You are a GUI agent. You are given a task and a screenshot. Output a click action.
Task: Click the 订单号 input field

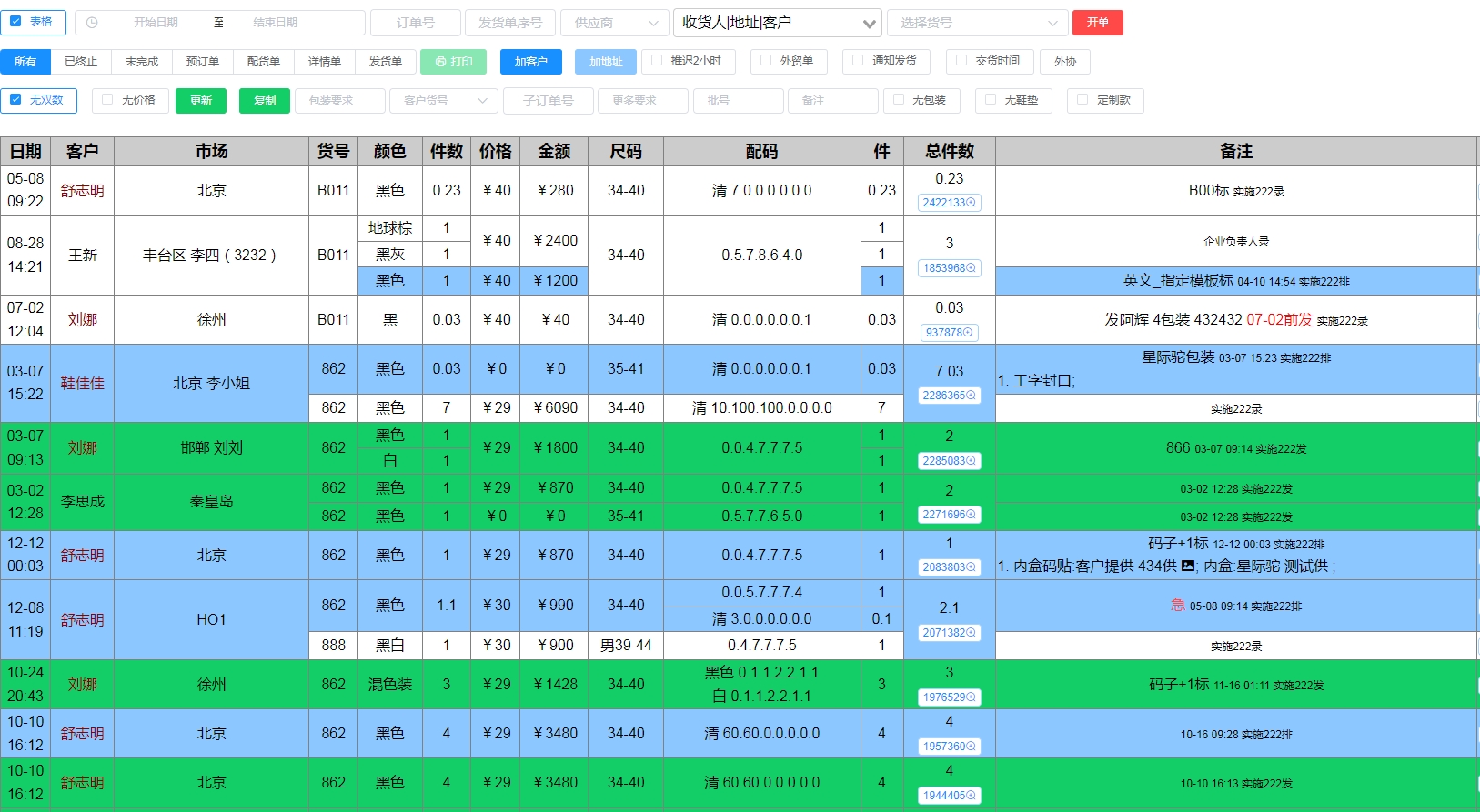(417, 23)
